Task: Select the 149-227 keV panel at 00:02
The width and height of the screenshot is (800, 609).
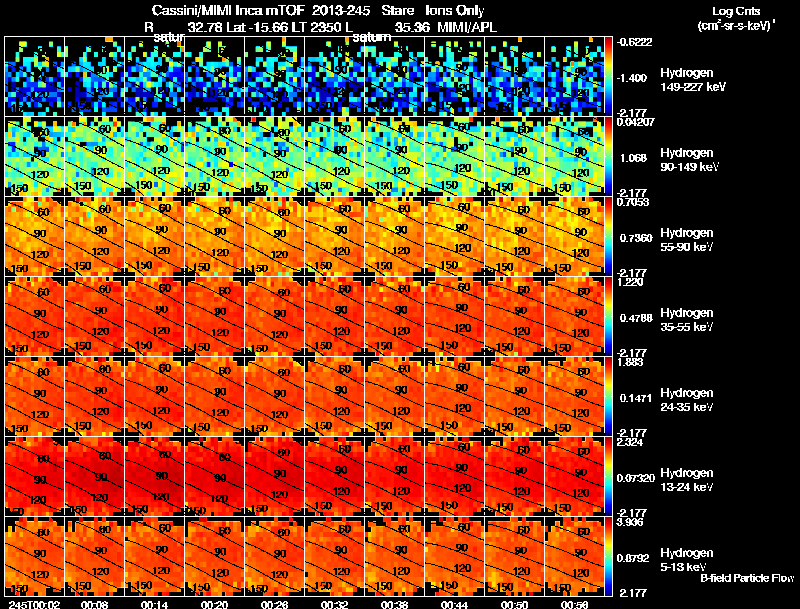Action: click(35, 75)
